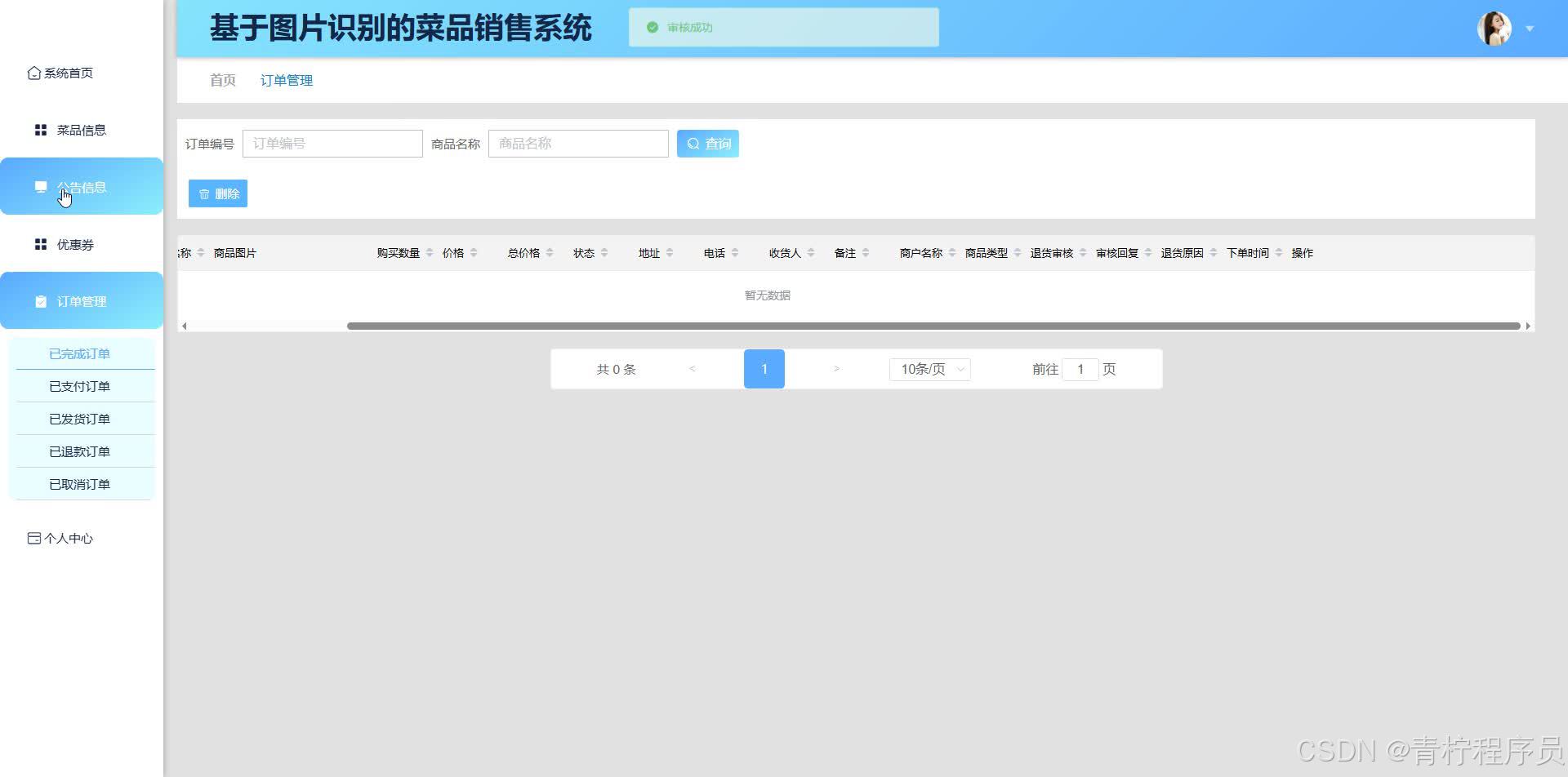Click the 优惠券 coupon icon in sidebar
This screenshot has width=1568, height=777.
(x=40, y=243)
